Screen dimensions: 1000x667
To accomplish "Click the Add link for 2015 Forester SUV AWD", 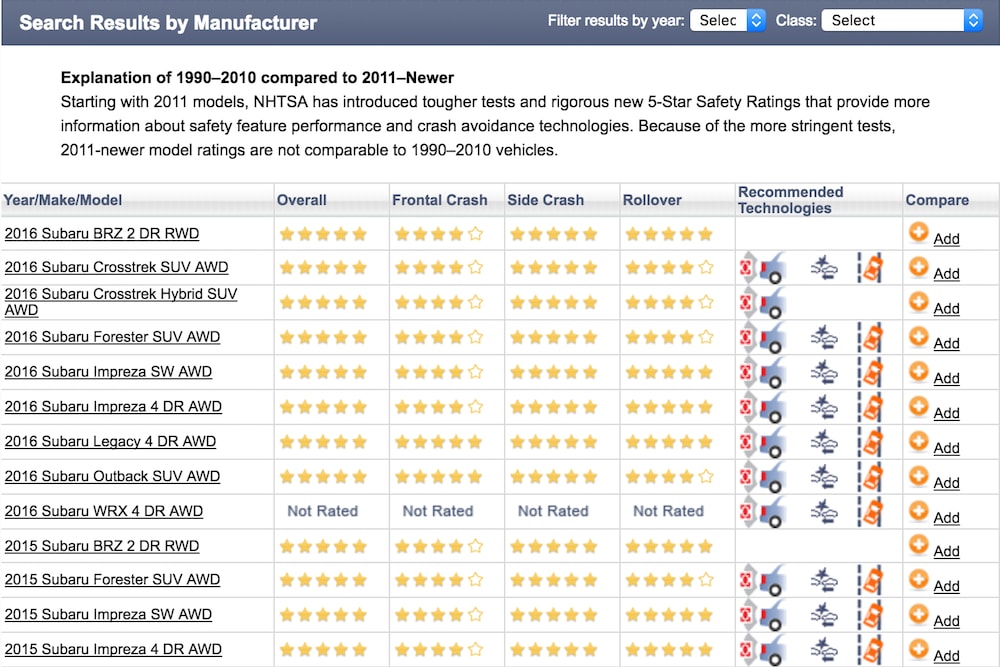I will click(946, 586).
